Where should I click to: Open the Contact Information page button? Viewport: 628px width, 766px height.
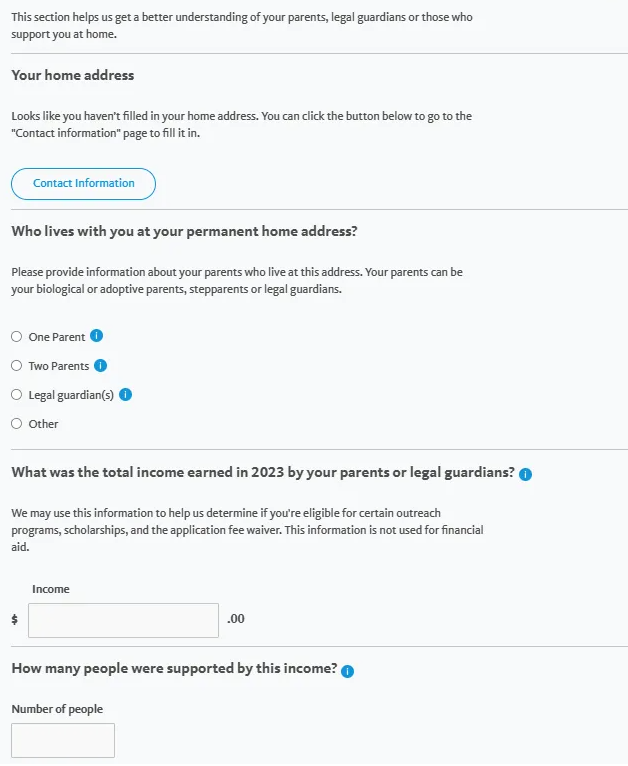point(84,184)
